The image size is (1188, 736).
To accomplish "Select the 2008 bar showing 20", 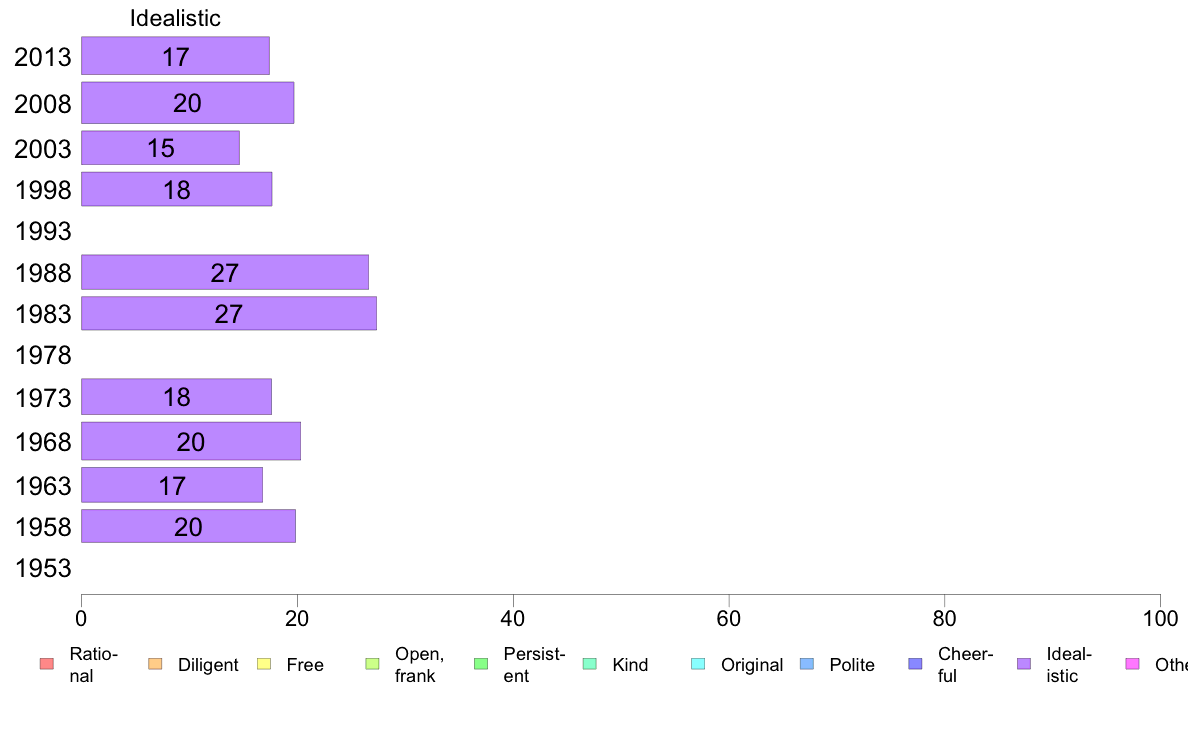I will pyautogui.click(x=187, y=102).
